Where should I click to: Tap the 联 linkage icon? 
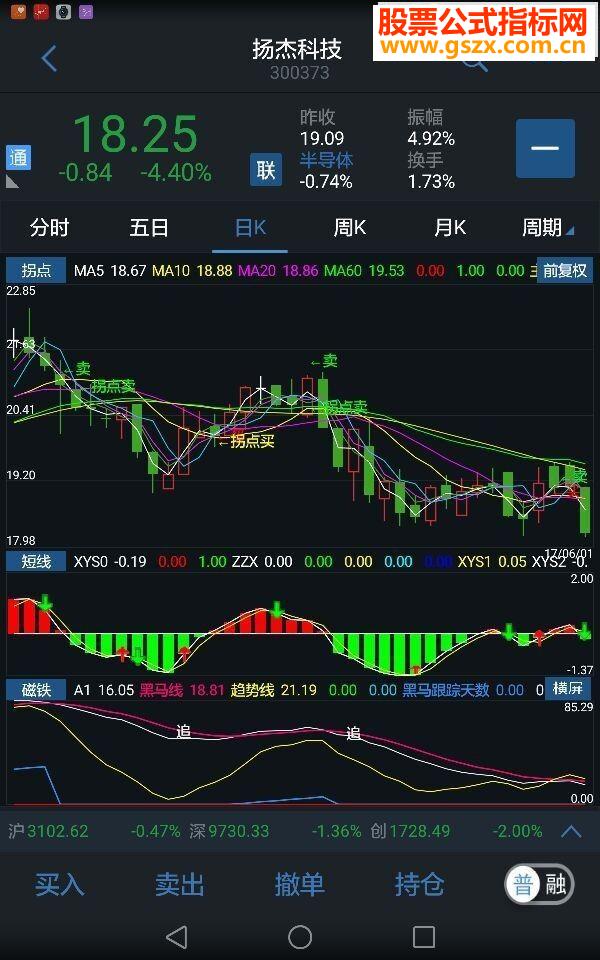pyautogui.click(x=266, y=170)
